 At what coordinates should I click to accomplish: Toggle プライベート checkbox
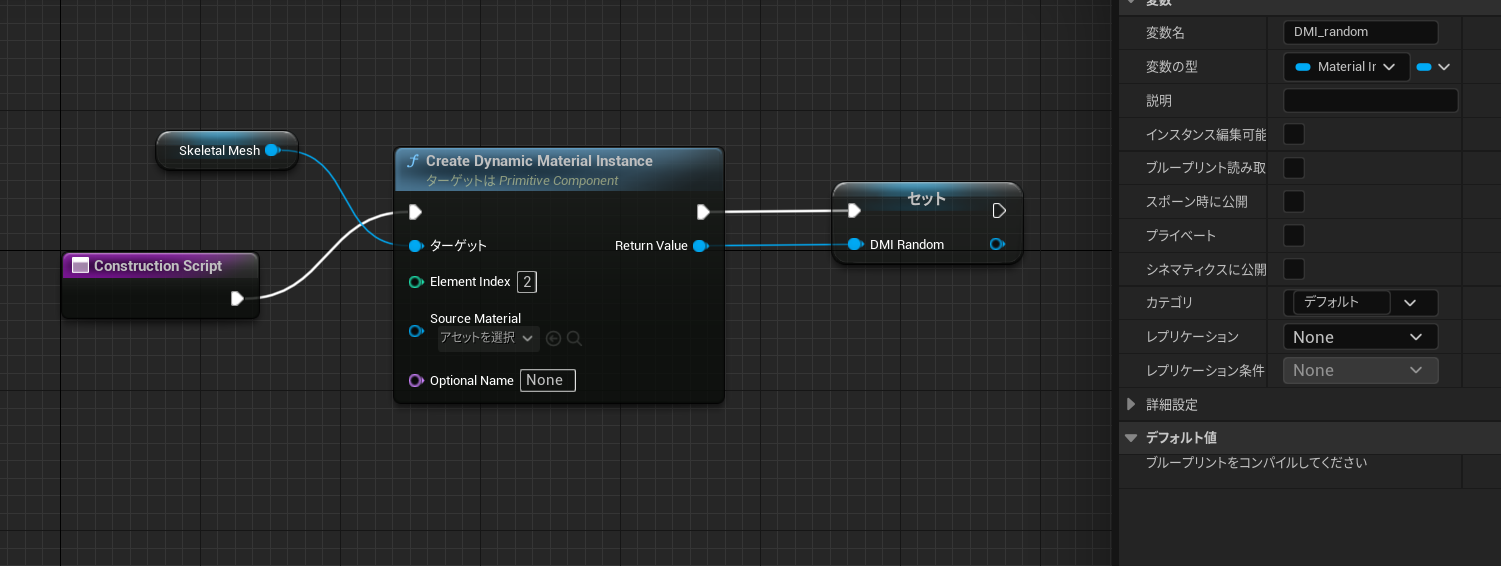coord(1293,236)
